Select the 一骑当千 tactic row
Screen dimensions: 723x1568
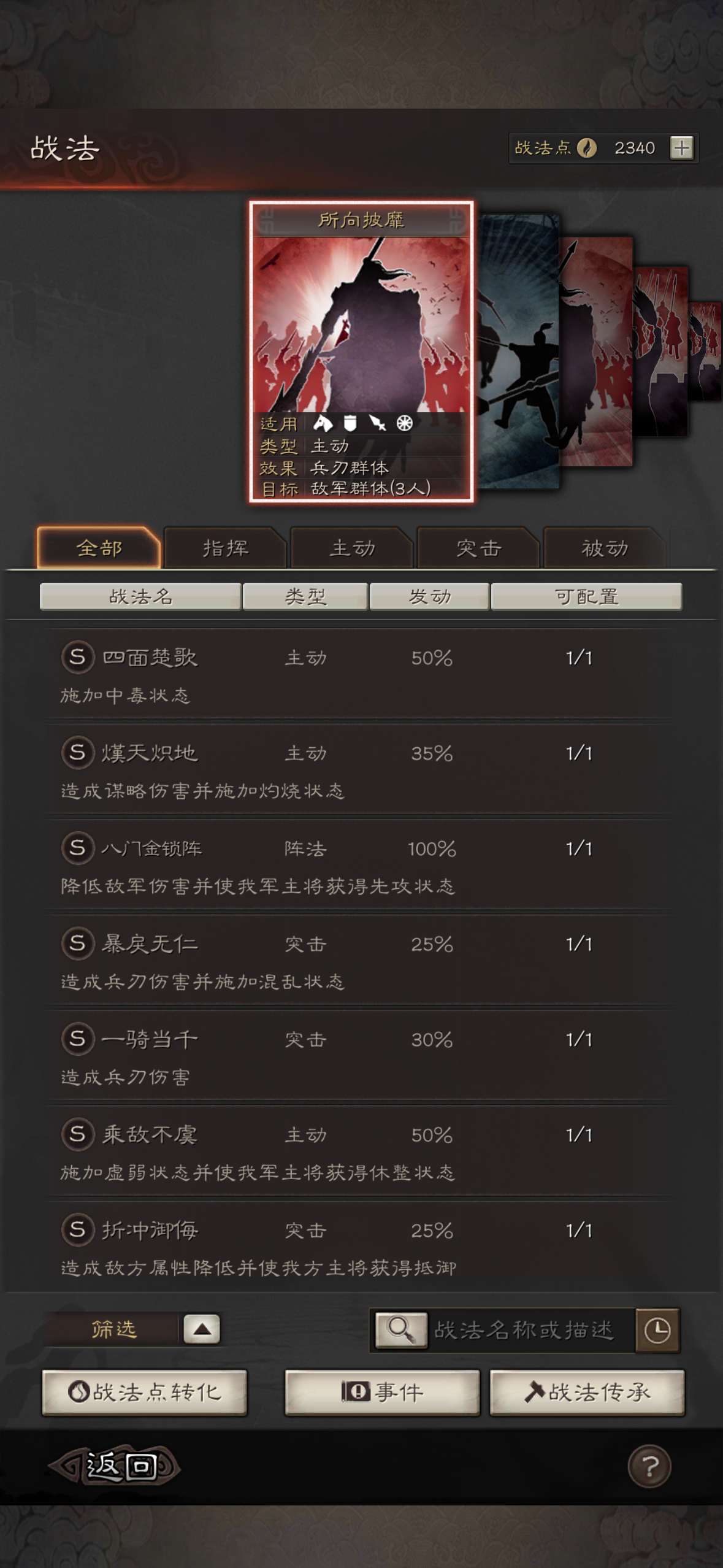pos(362,1056)
